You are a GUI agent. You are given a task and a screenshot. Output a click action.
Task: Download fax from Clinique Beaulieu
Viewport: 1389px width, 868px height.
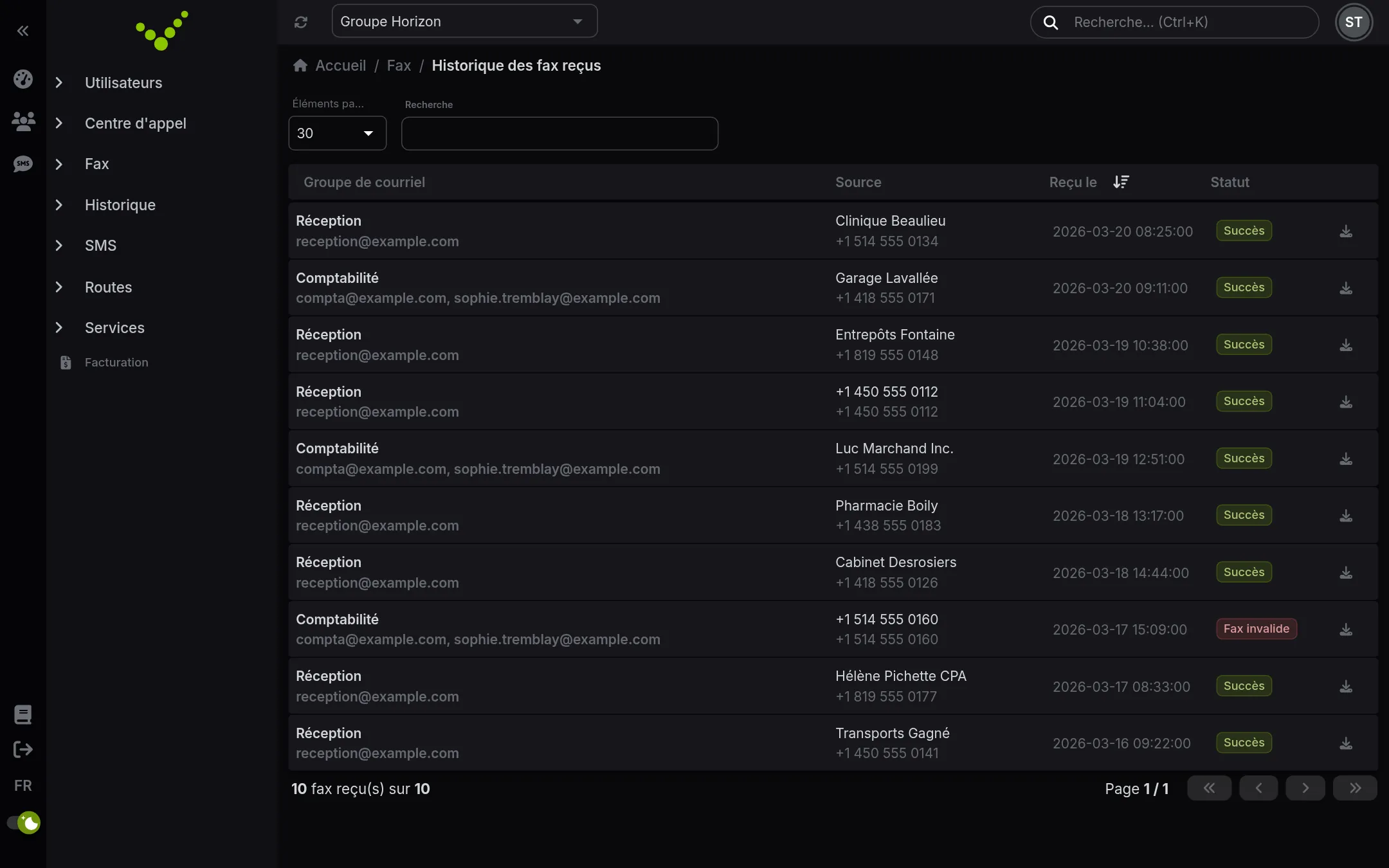1346,231
